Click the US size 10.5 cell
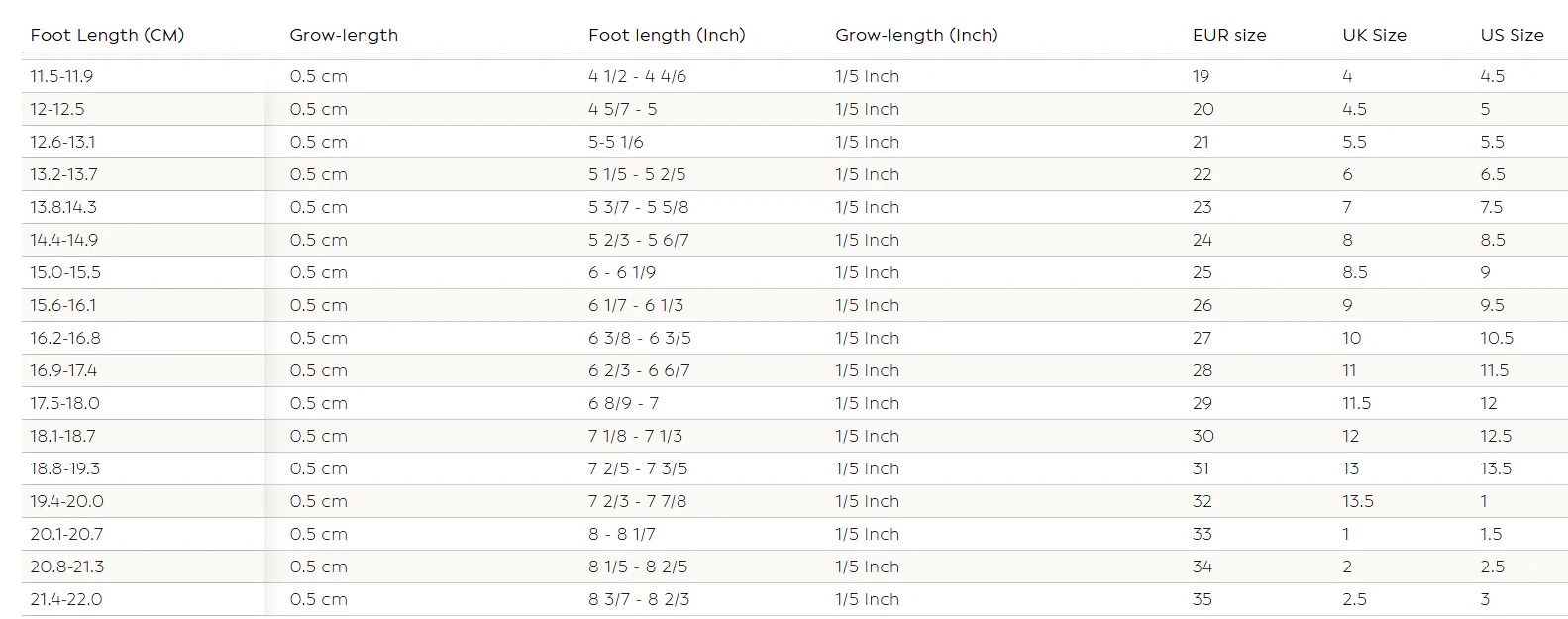Viewport: 1568px width, 619px height. point(1497,338)
